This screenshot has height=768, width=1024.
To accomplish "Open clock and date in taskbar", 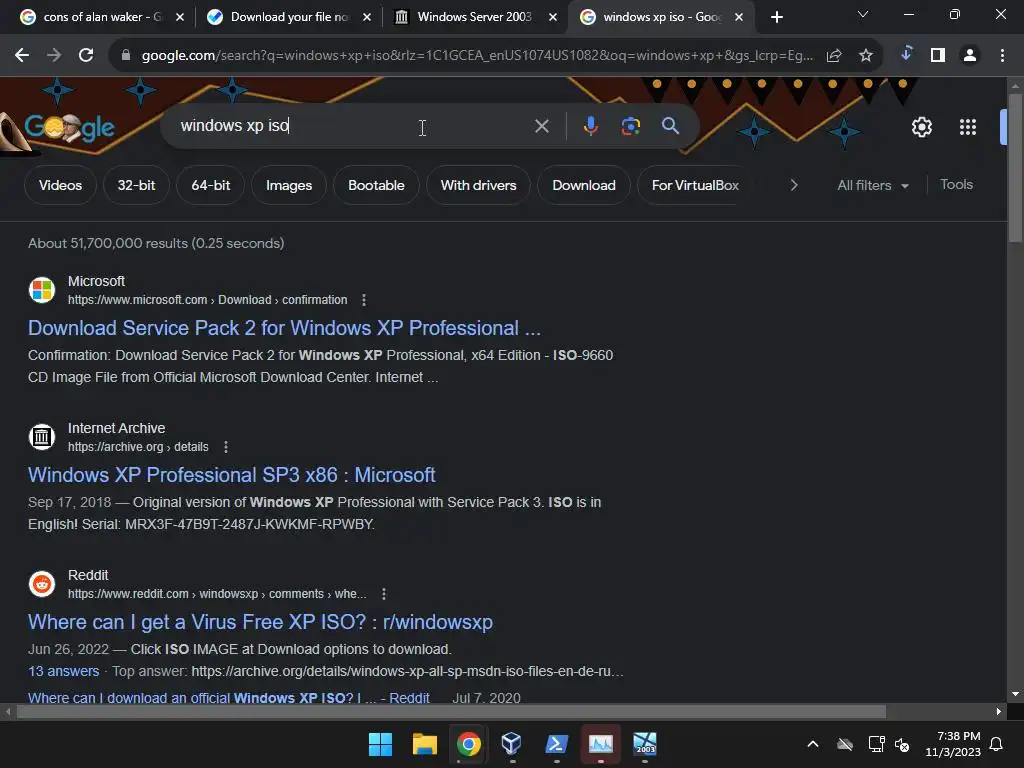I will [x=952, y=744].
